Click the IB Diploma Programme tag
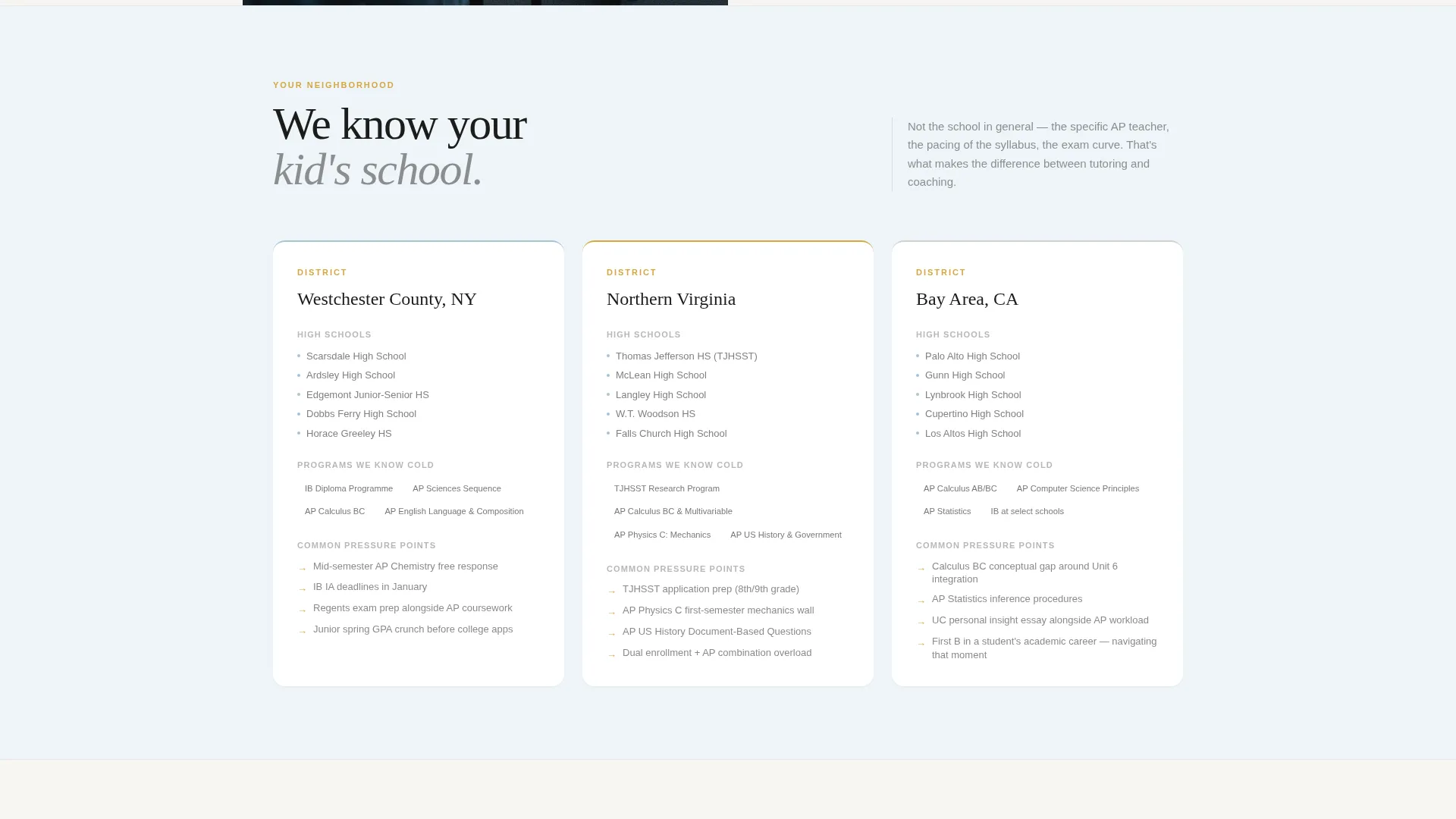This screenshot has height=819, width=1456. 349,489
